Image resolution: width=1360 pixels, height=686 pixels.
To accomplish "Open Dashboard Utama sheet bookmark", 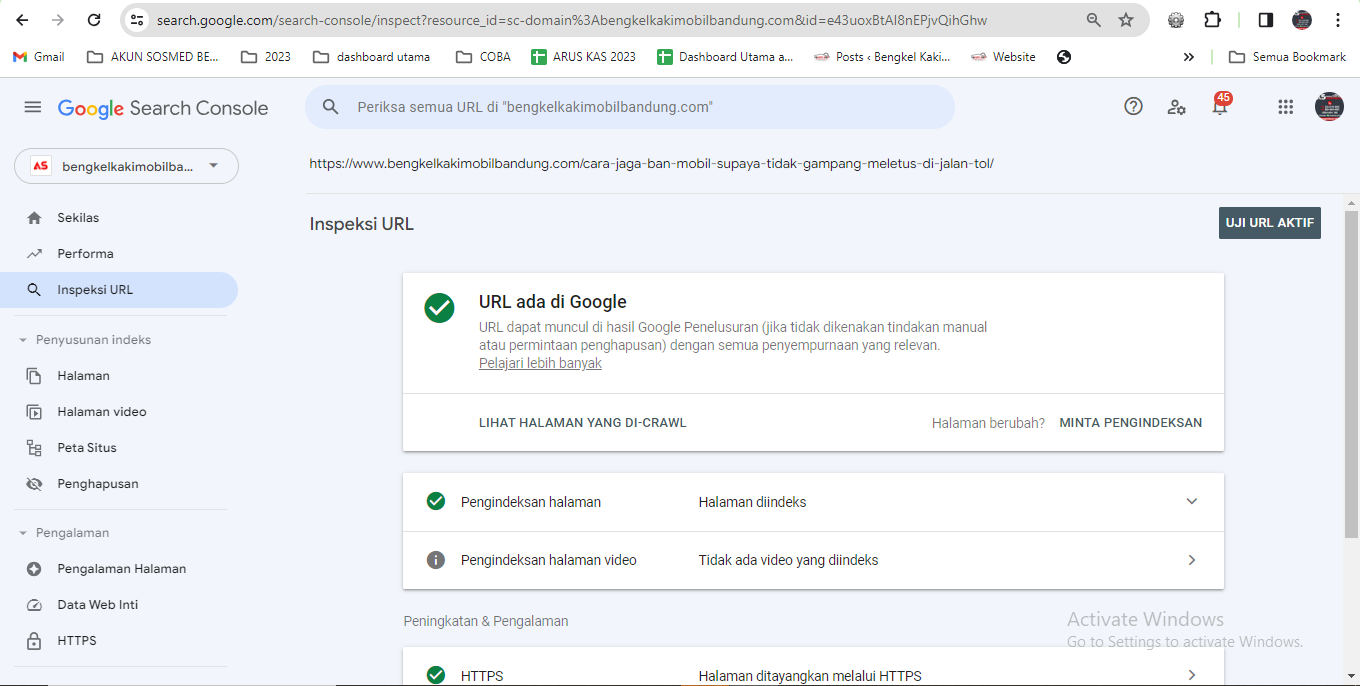I will click(725, 57).
